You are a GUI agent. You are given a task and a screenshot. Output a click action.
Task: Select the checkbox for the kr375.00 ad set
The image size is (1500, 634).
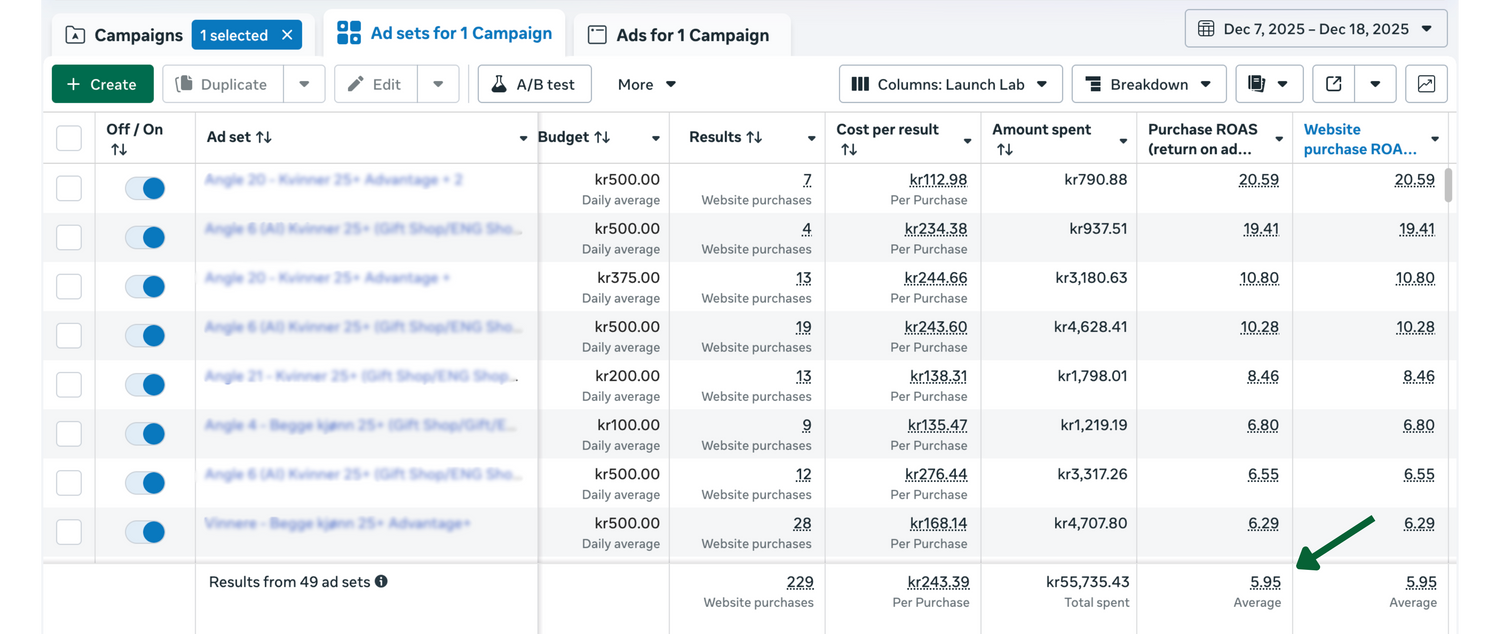[69, 286]
